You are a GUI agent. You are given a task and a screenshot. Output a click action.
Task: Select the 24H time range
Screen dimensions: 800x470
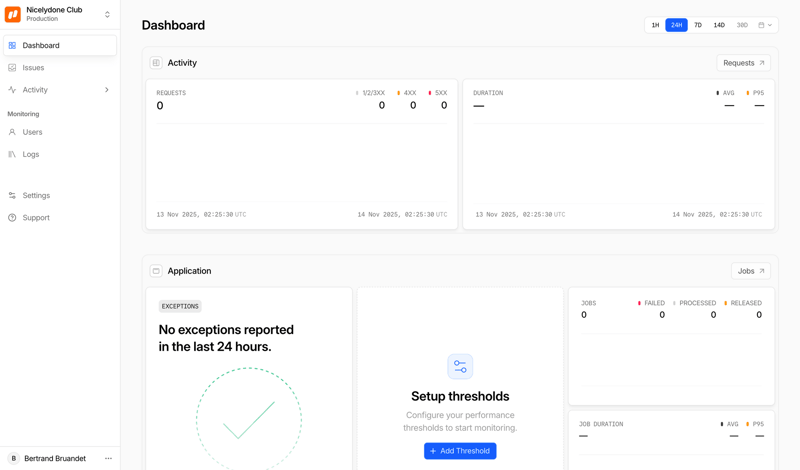click(676, 25)
